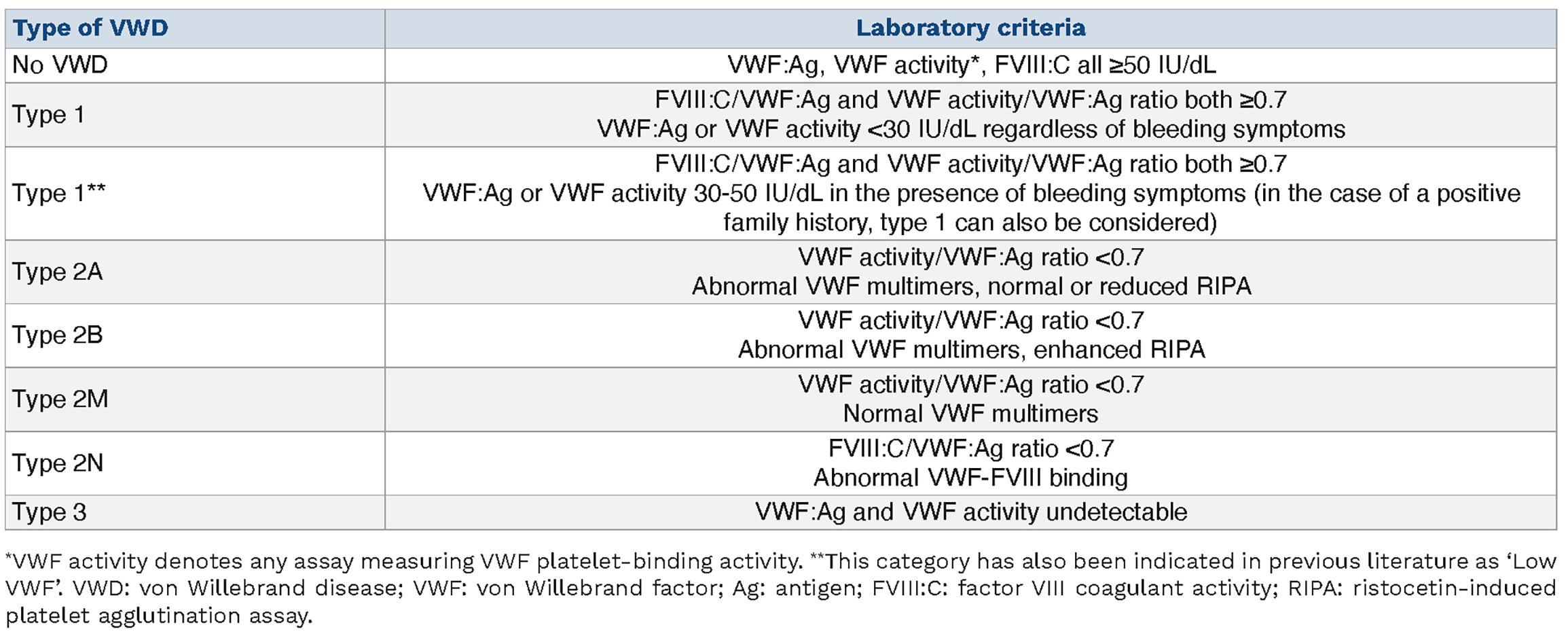Select the "Type 3" row label
Viewport: 1568px width, 640px height.
click(49, 512)
